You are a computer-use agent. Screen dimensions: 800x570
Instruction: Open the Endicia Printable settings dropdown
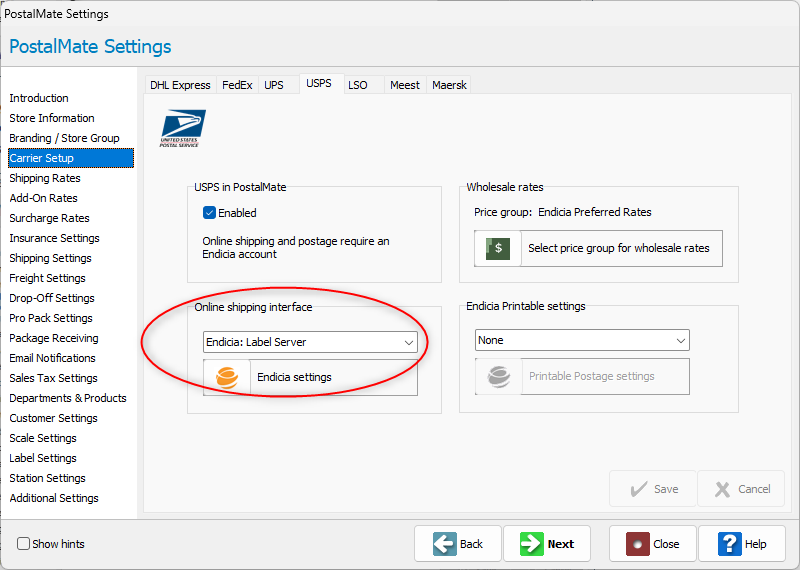582,340
